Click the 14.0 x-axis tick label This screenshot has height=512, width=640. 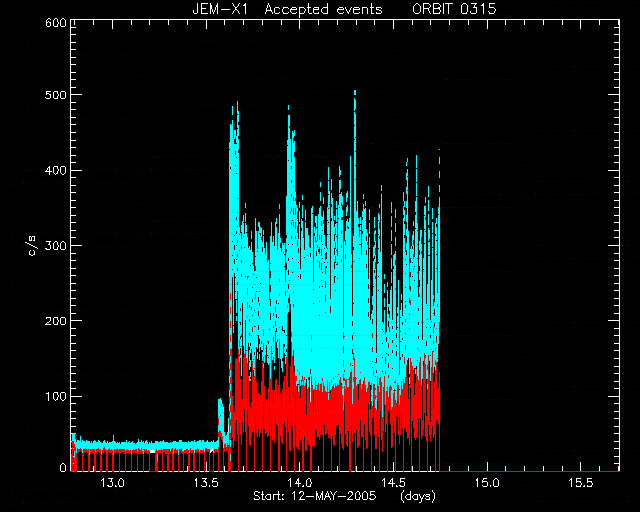point(300,483)
